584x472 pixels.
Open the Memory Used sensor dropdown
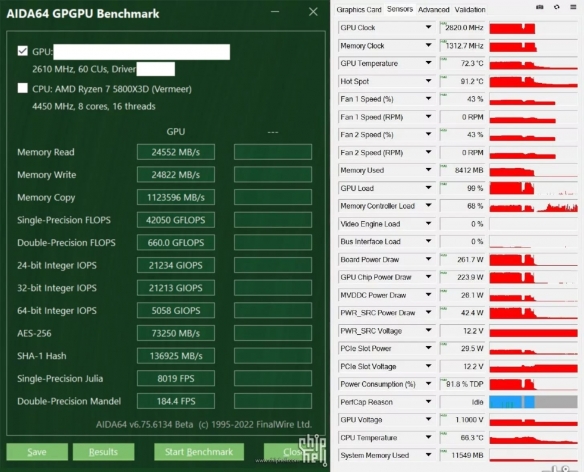click(x=428, y=170)
